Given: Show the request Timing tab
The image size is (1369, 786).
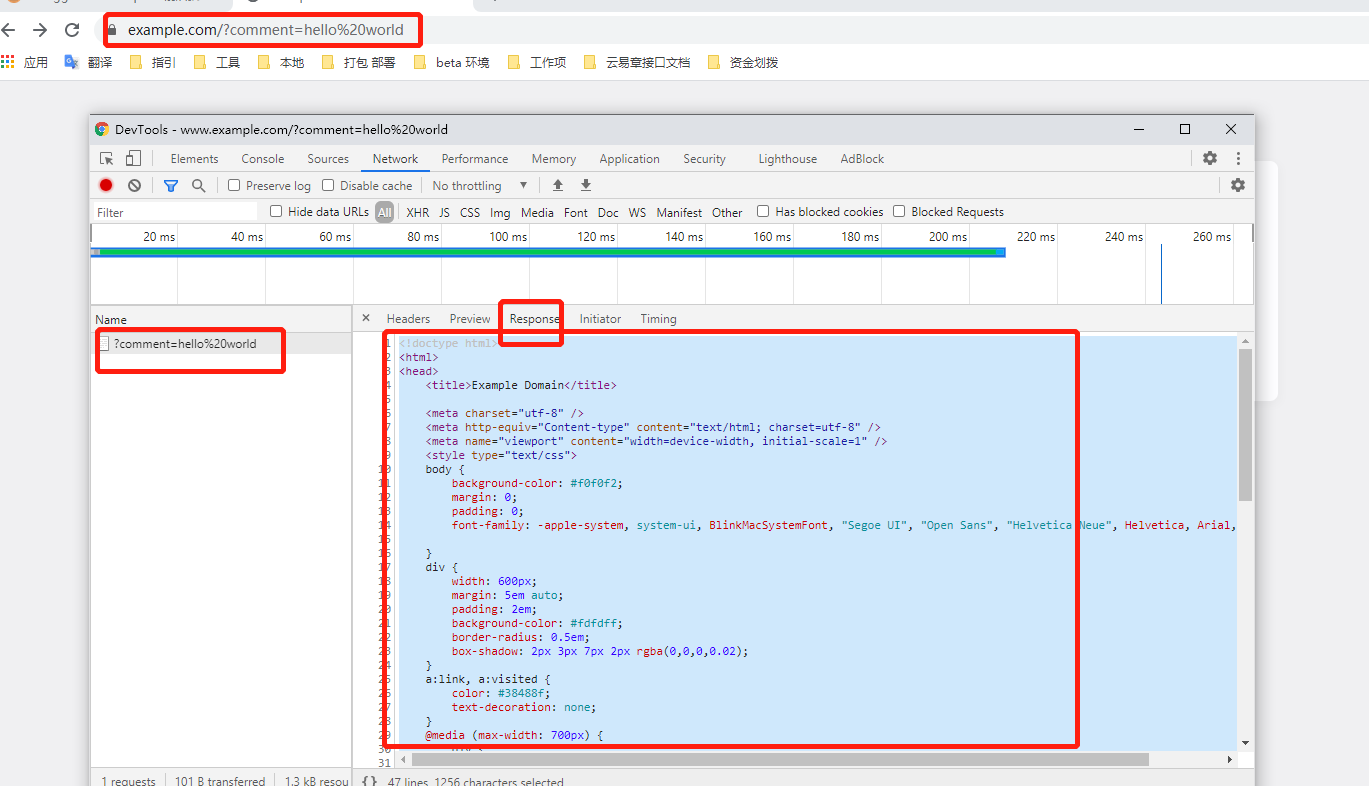Looking at the screenshot, I should point(659,319).
